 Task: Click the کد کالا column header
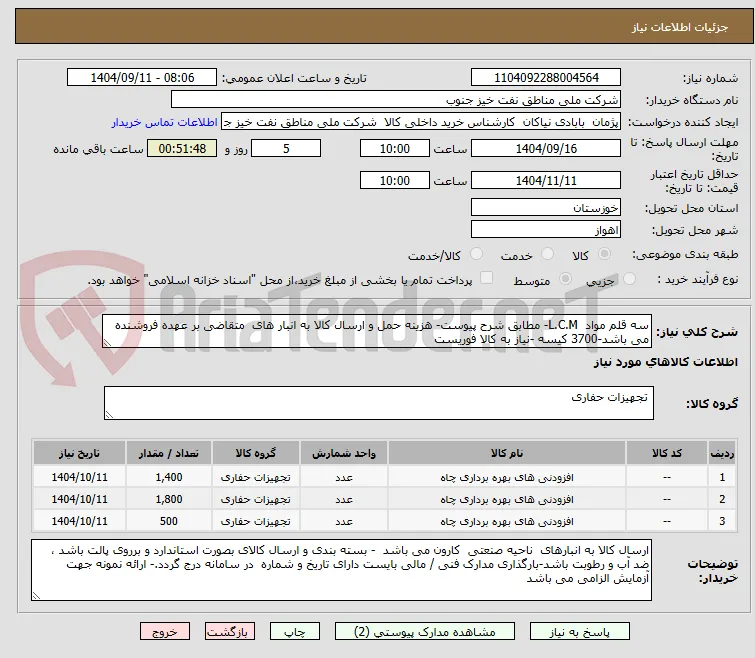[x=667, y=453]
